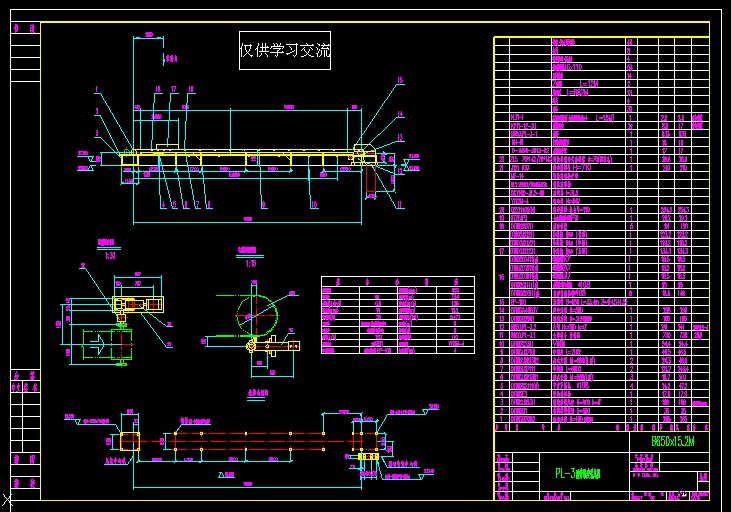Click the red support column at conveyor head
This screenshot has width=731, height=512.
point(369,179)
